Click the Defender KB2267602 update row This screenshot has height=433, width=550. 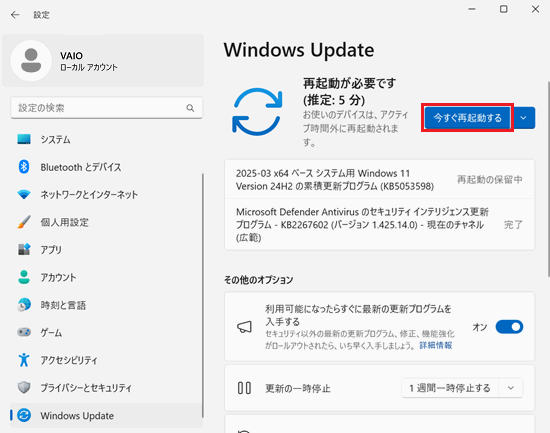(380, 225)
